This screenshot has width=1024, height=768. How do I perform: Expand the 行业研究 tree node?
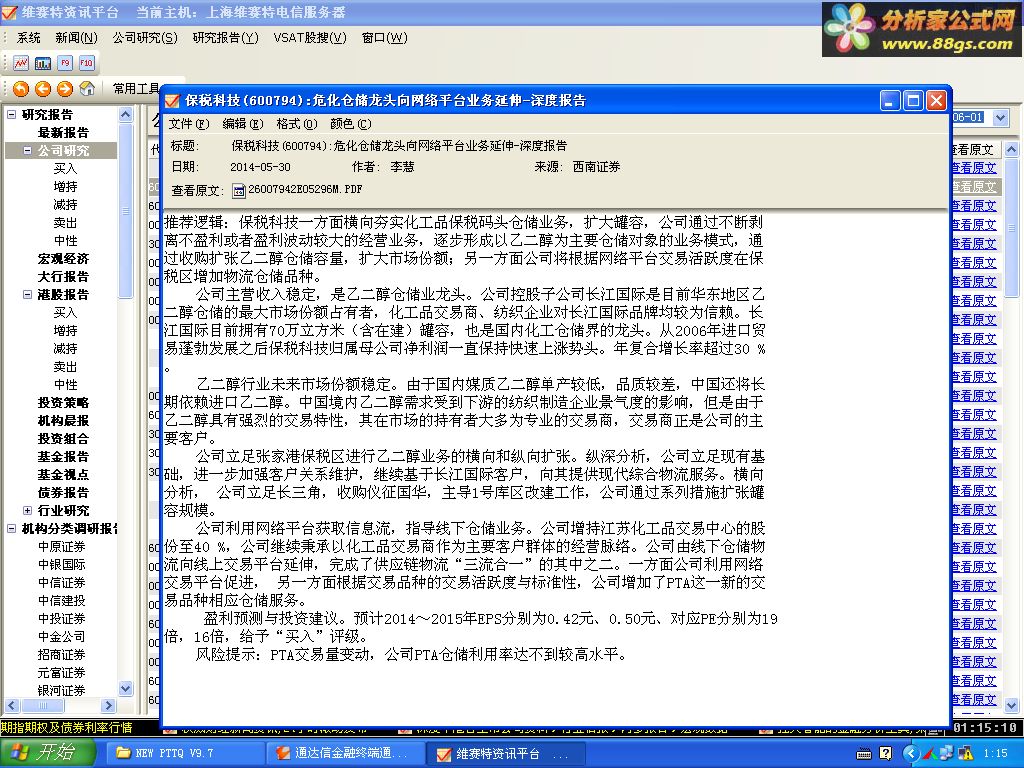tap(27, 511)
